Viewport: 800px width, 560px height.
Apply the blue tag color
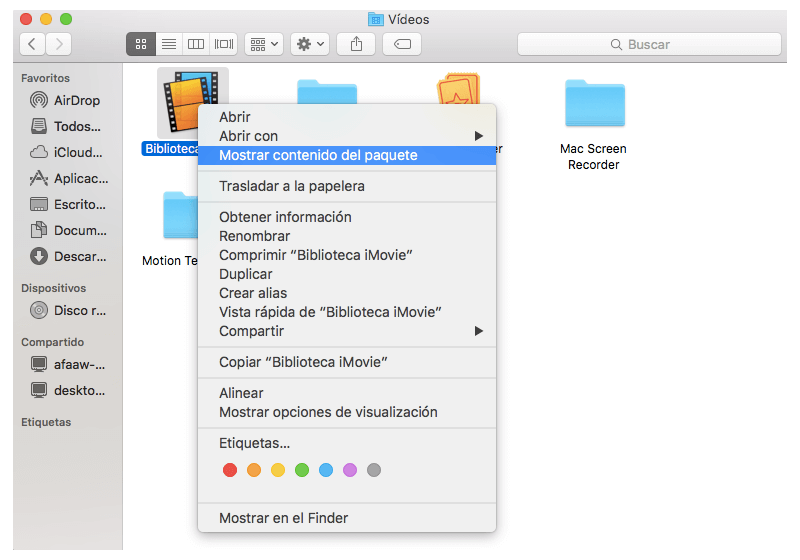click(x=326, y=470)
